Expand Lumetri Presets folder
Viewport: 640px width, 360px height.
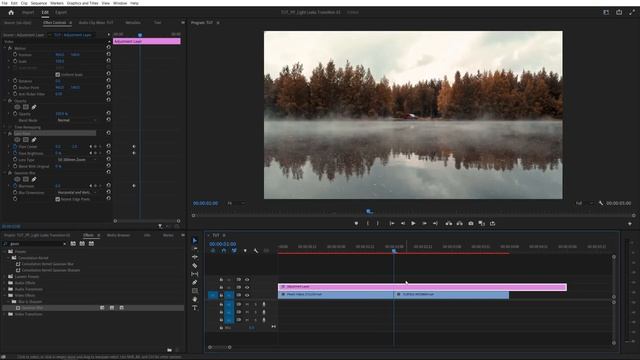(5, 277)
